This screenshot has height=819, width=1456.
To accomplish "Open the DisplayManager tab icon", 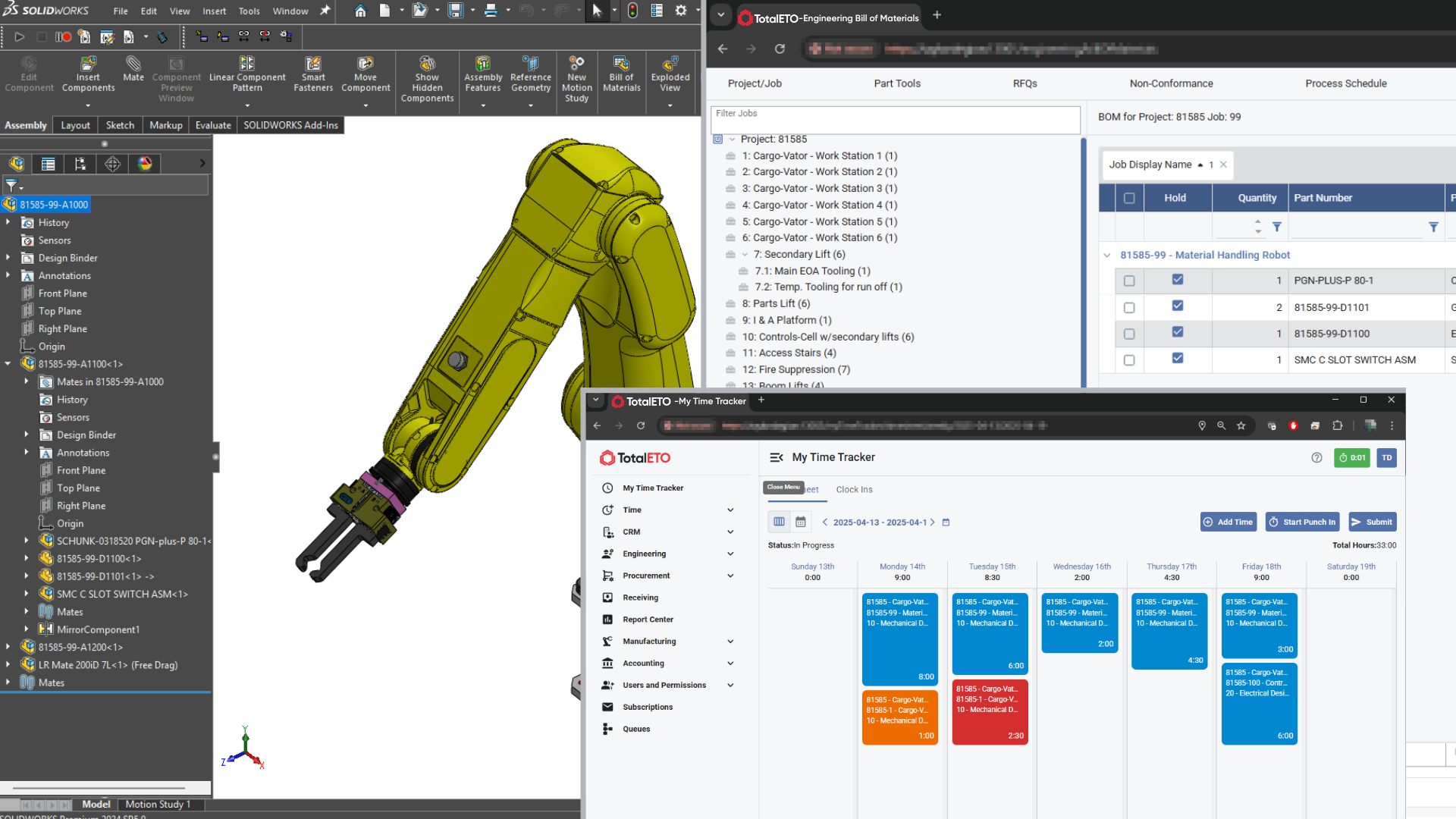I will click(x=145, y=163).
